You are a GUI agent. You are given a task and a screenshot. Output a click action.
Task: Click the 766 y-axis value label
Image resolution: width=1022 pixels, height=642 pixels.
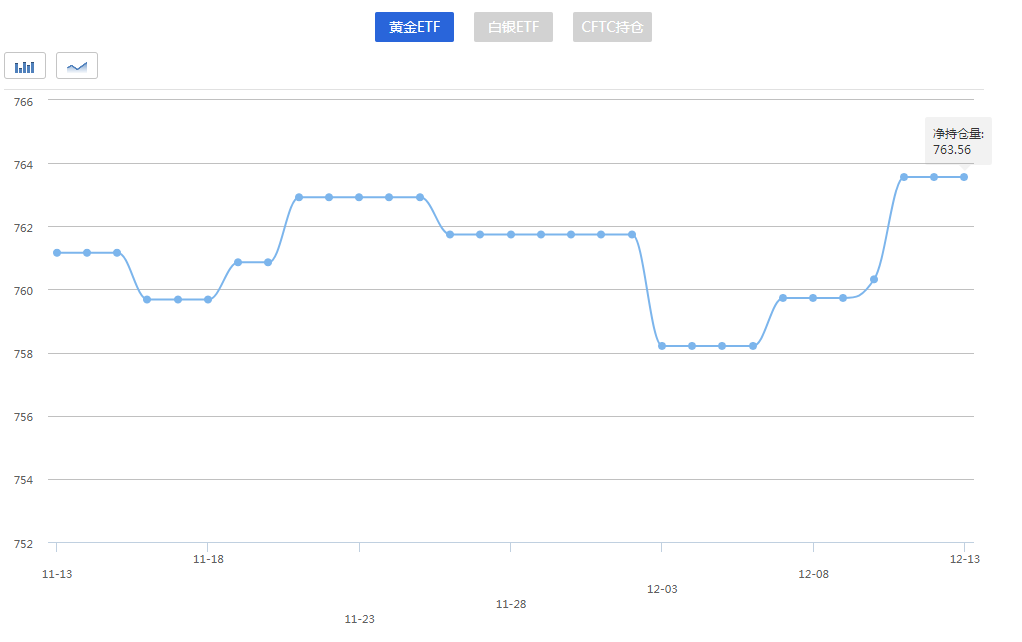[24, 101]
